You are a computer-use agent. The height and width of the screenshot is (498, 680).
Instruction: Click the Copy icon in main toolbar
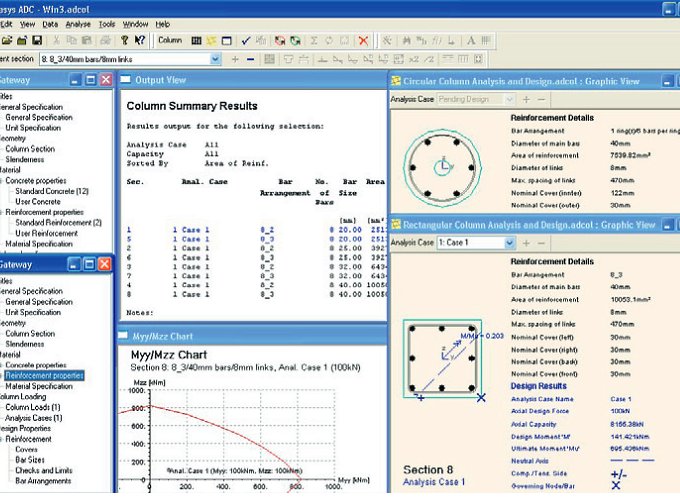coord(72,41)
